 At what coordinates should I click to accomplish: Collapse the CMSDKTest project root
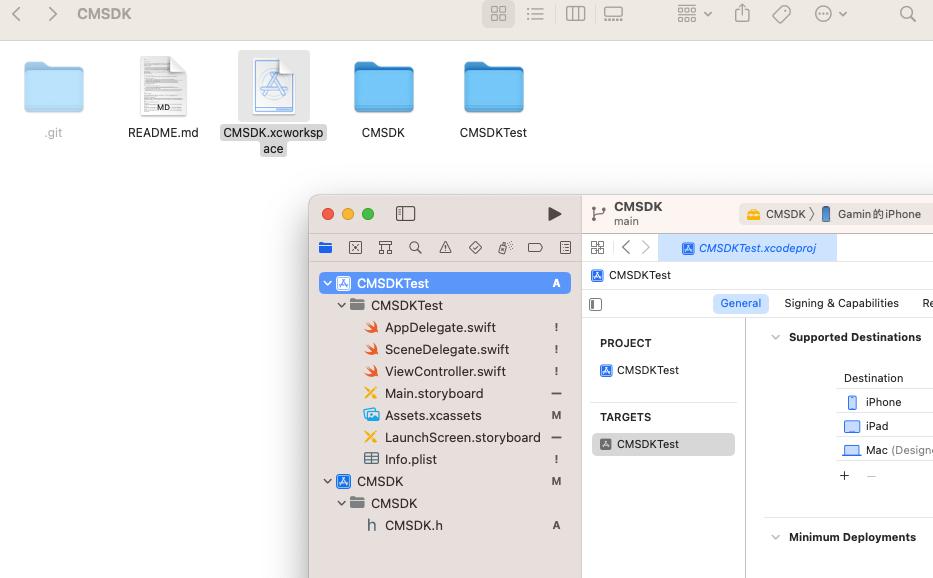click(327, 283)
